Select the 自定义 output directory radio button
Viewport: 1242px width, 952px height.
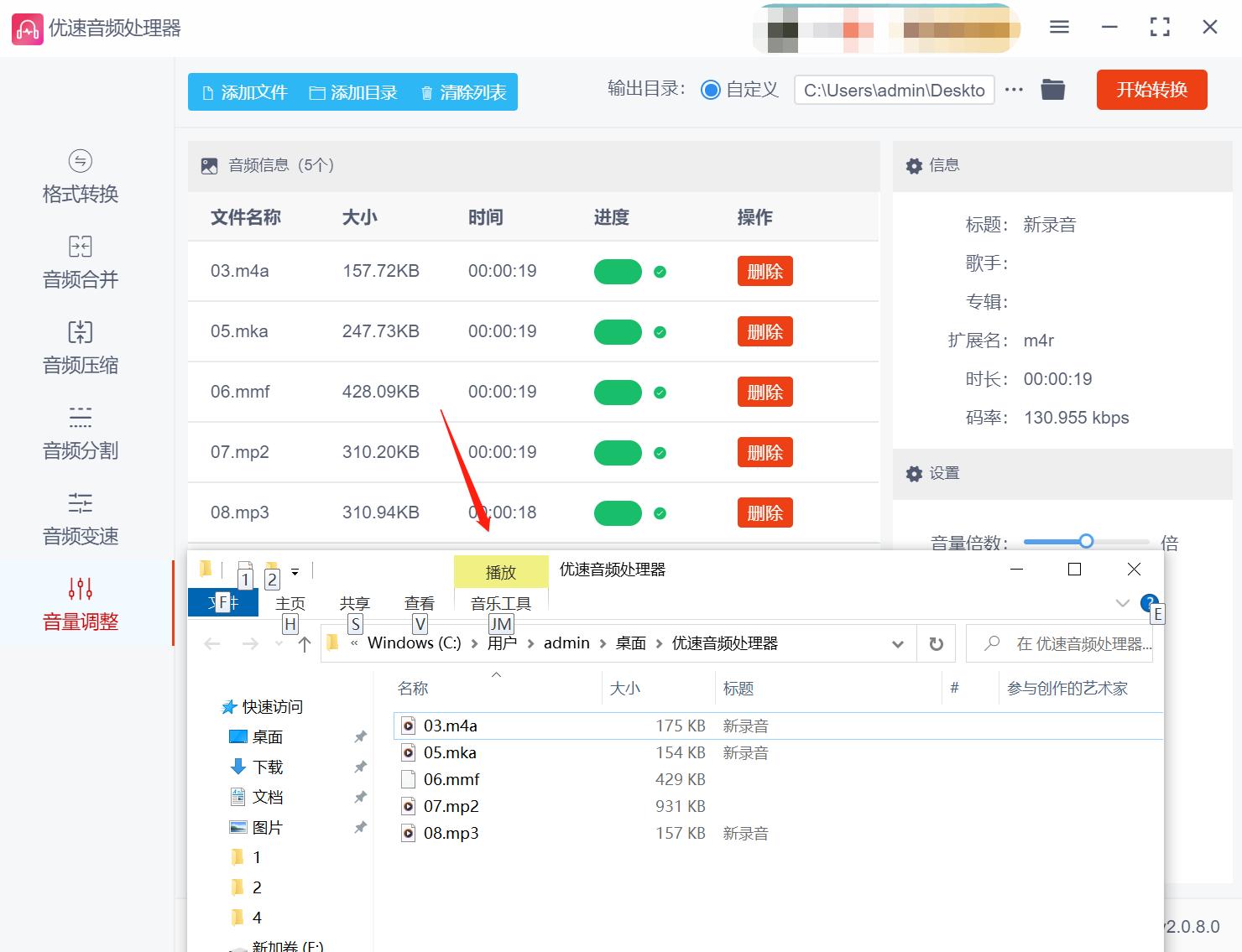711,90
